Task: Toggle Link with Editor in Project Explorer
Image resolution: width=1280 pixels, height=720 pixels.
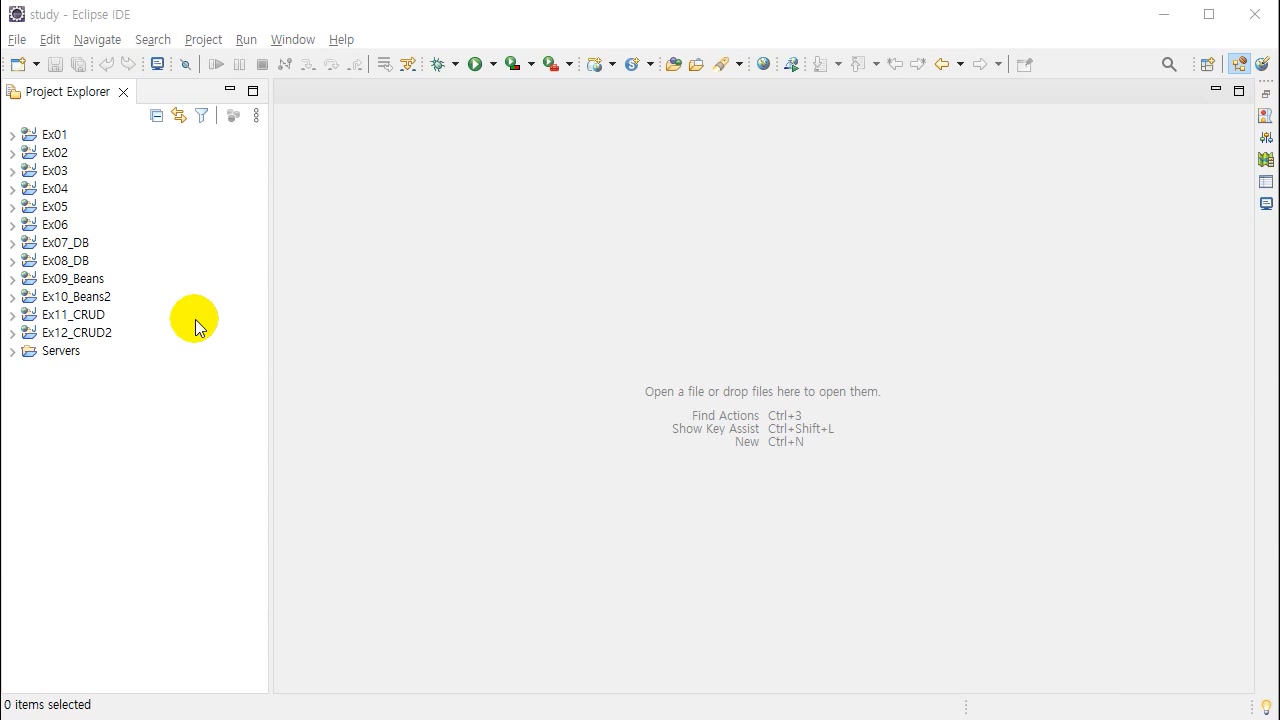Action: pyautogui.click(x=179, y=116)
